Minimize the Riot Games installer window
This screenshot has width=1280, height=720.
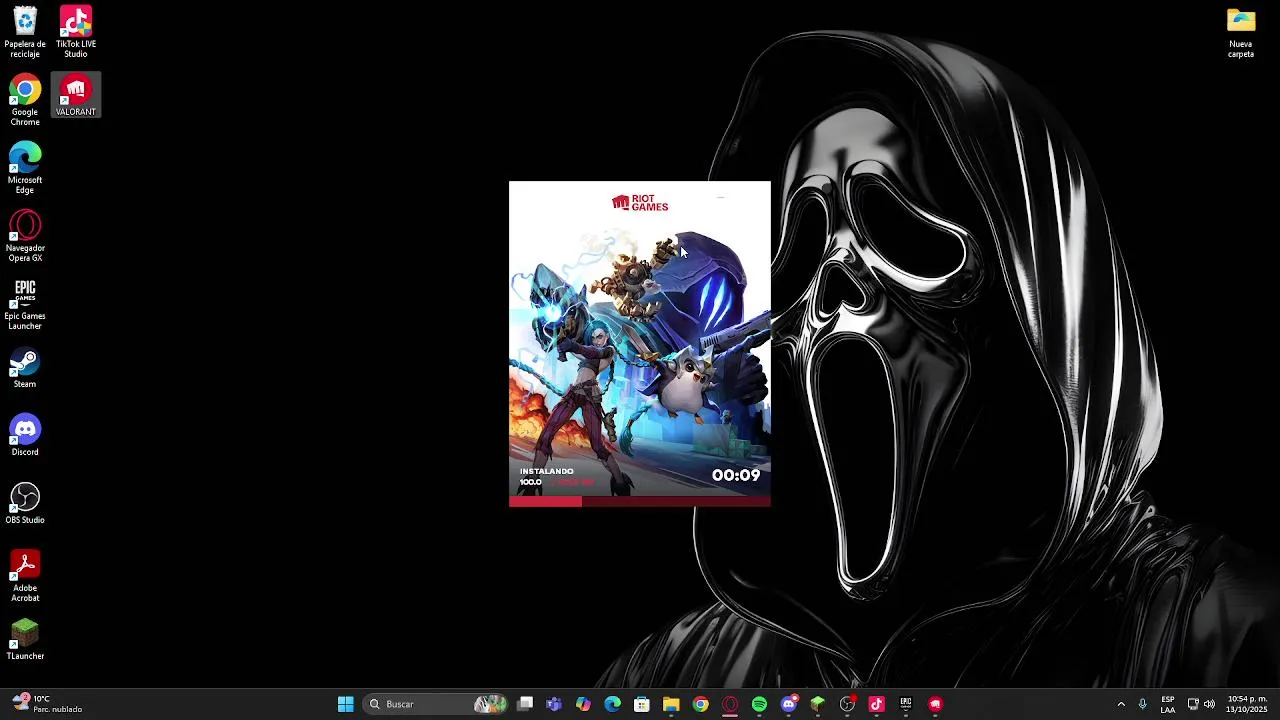point(720,197)
